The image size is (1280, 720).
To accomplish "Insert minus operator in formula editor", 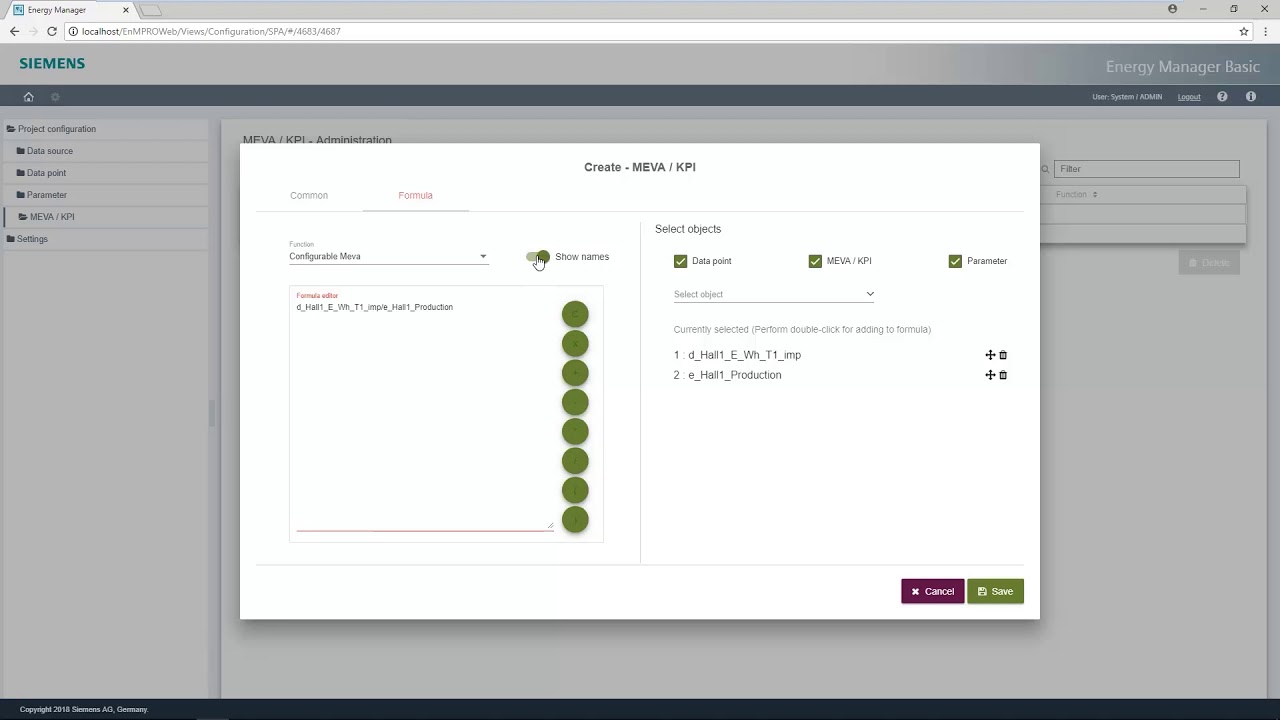I will (575, 402).
